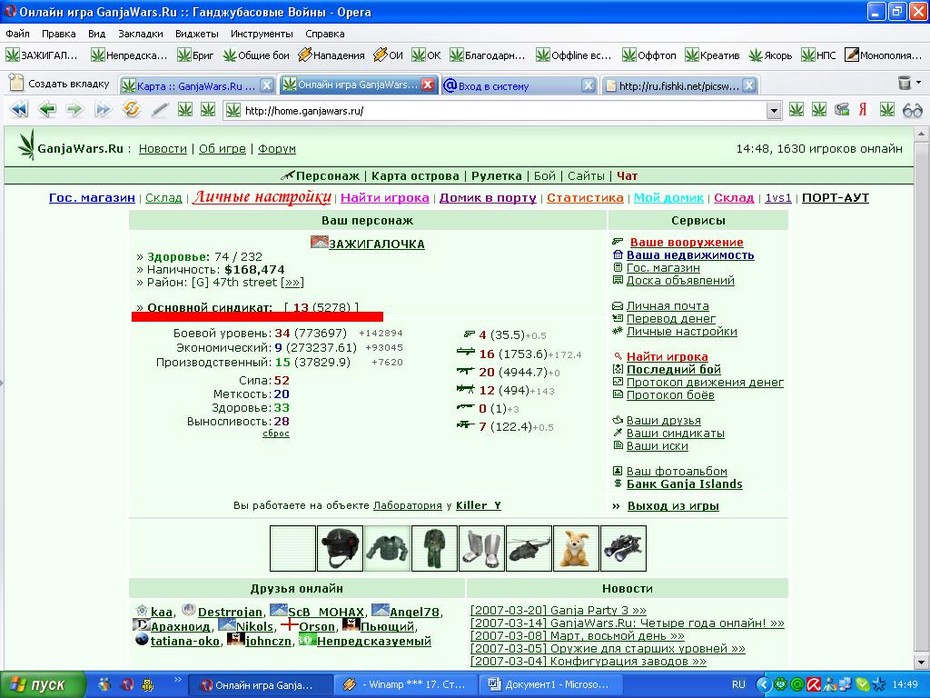Click the armored boots equipment slot

(482, 548)
